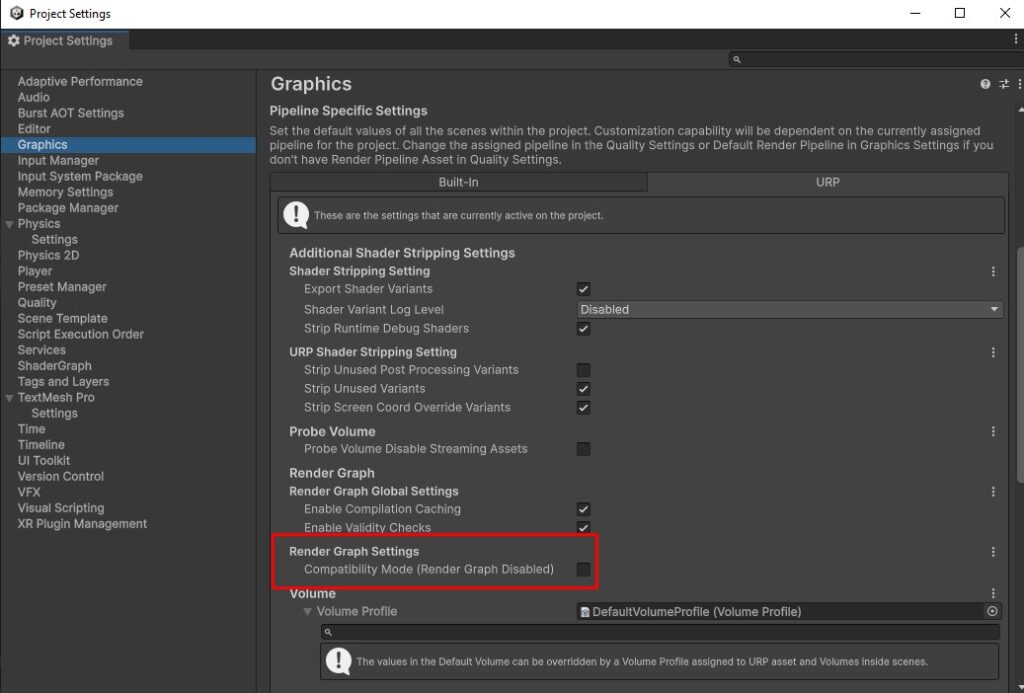The height and width of the screenshot is (693, 1024).
Task: Open Input System Package settings
Action: point(80,176)
